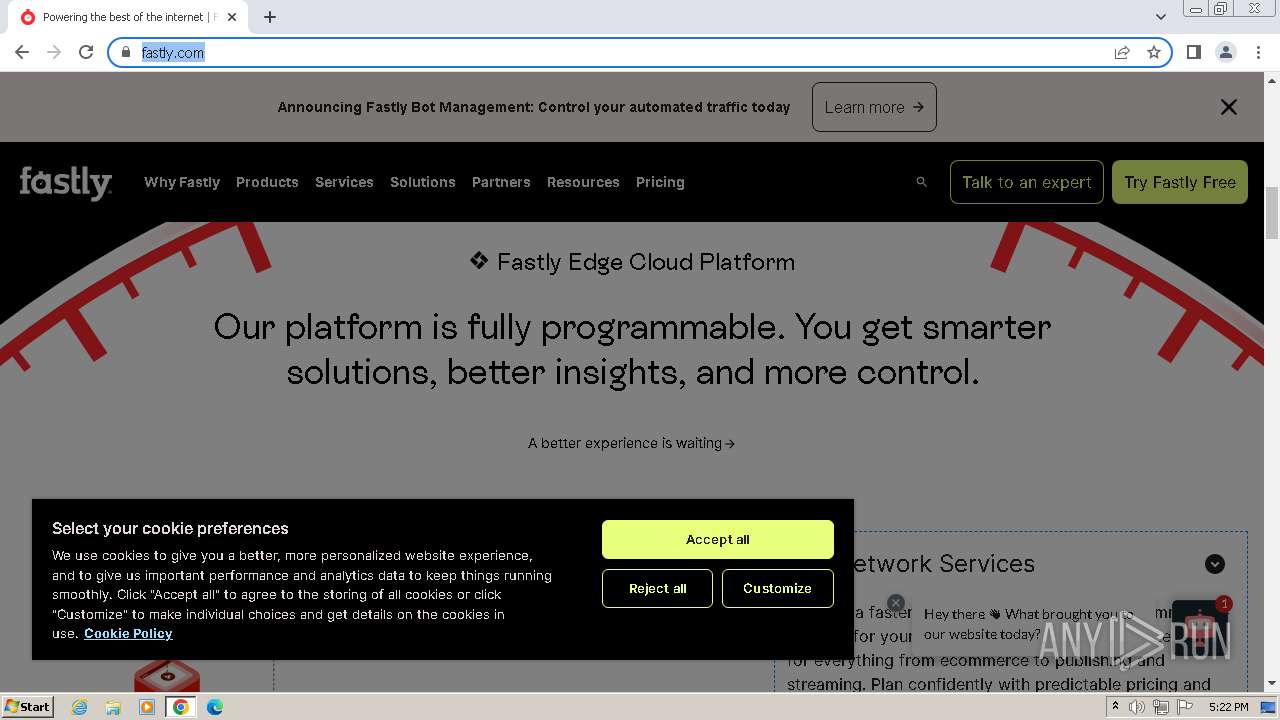The width and height of the screenshot is (1280, 720).
Task: Customize cookie preferences
Action: coord(777,589)
